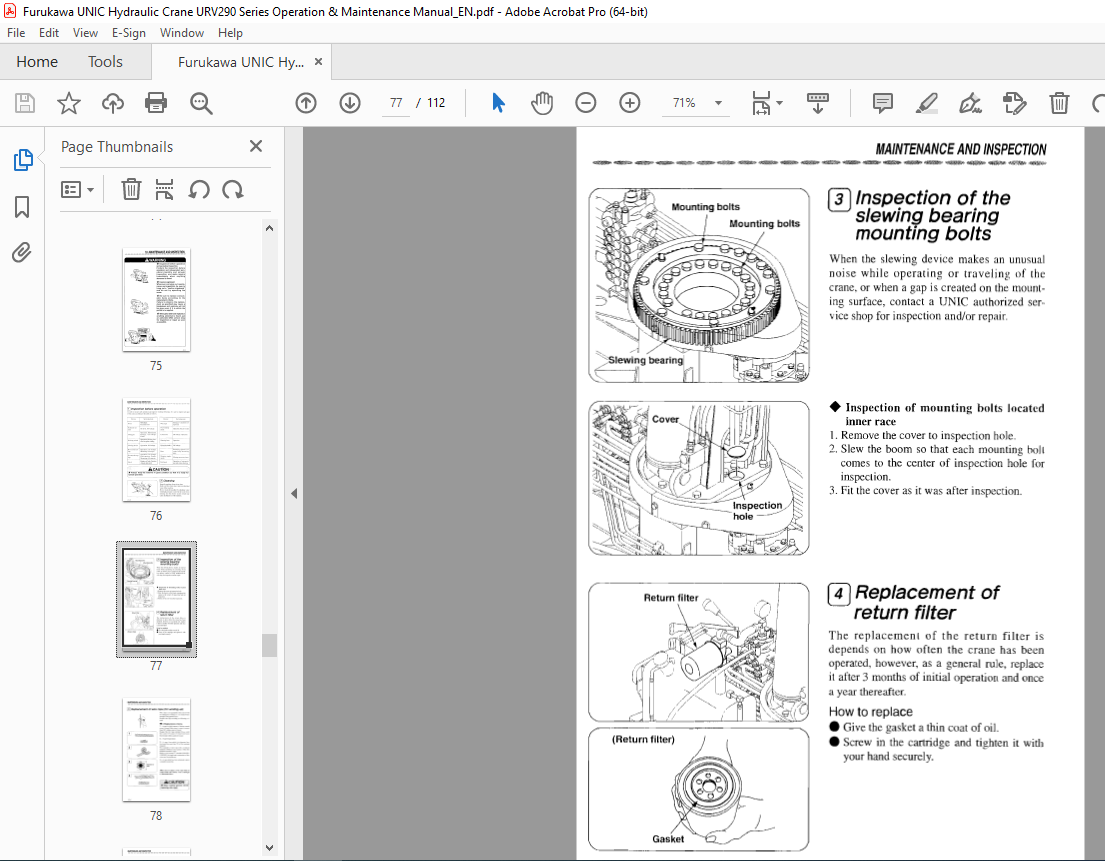Rotate the page counterclockwise
The width and height of the screenshot is (1105, 861).
point(199,190)
